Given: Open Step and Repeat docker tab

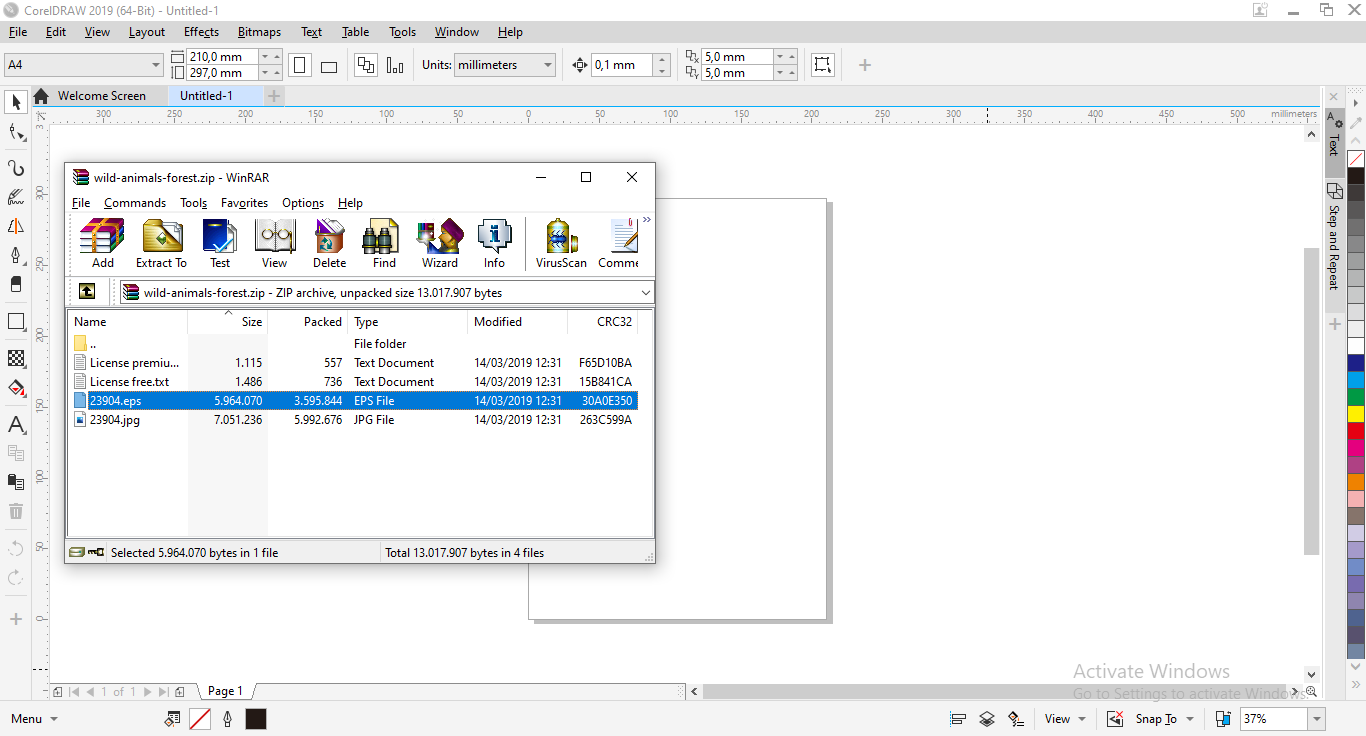Looking at the screenshot, I should [1333, 238].
